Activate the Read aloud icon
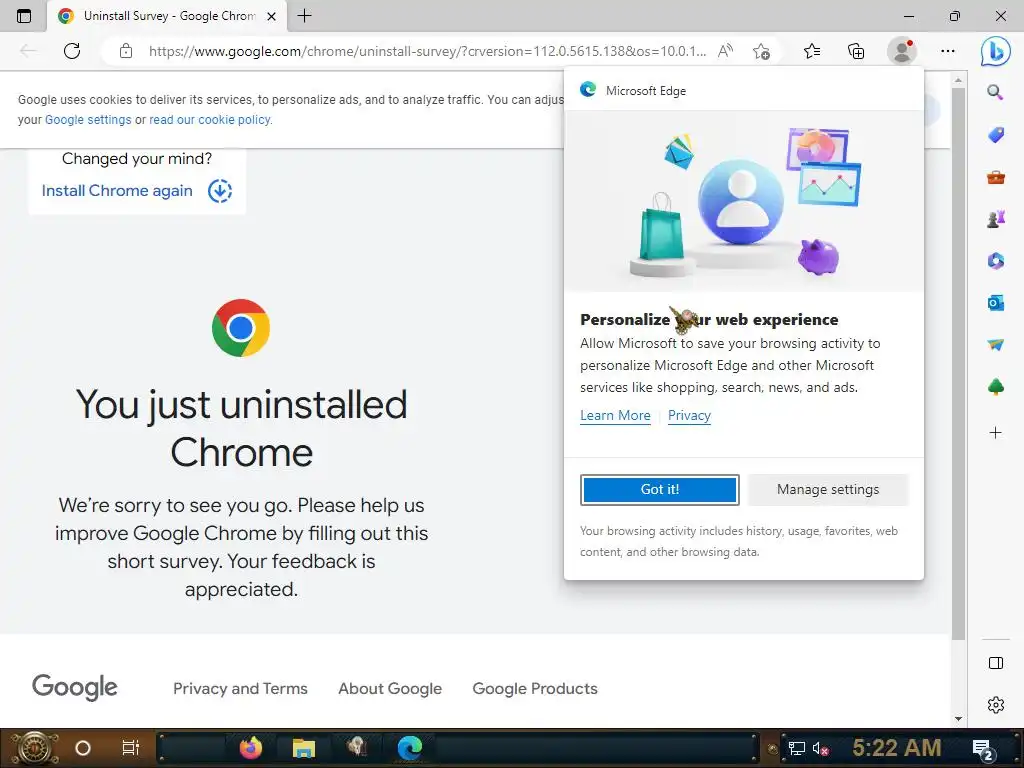This screenshot has width=1024, height=768. tap(725, 51)
